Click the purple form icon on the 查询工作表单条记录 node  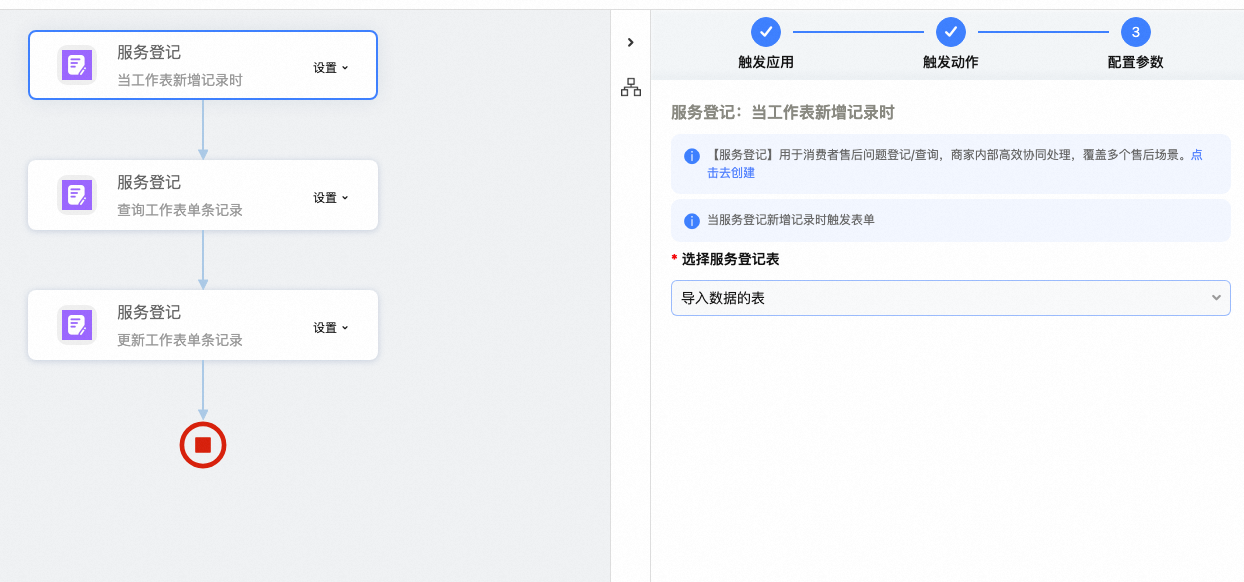tap(77, 195)
